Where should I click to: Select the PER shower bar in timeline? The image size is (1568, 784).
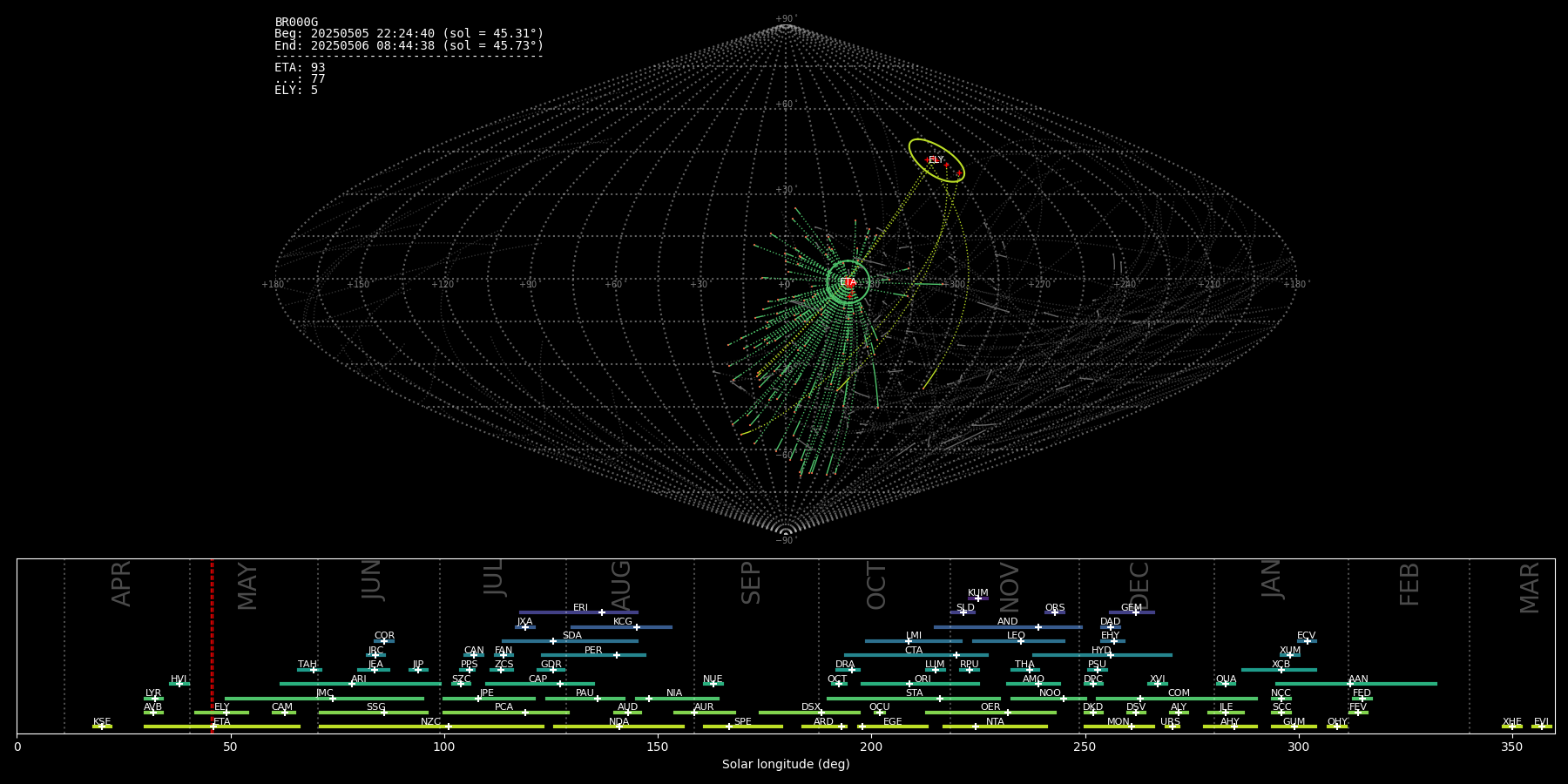pos(593,654)
